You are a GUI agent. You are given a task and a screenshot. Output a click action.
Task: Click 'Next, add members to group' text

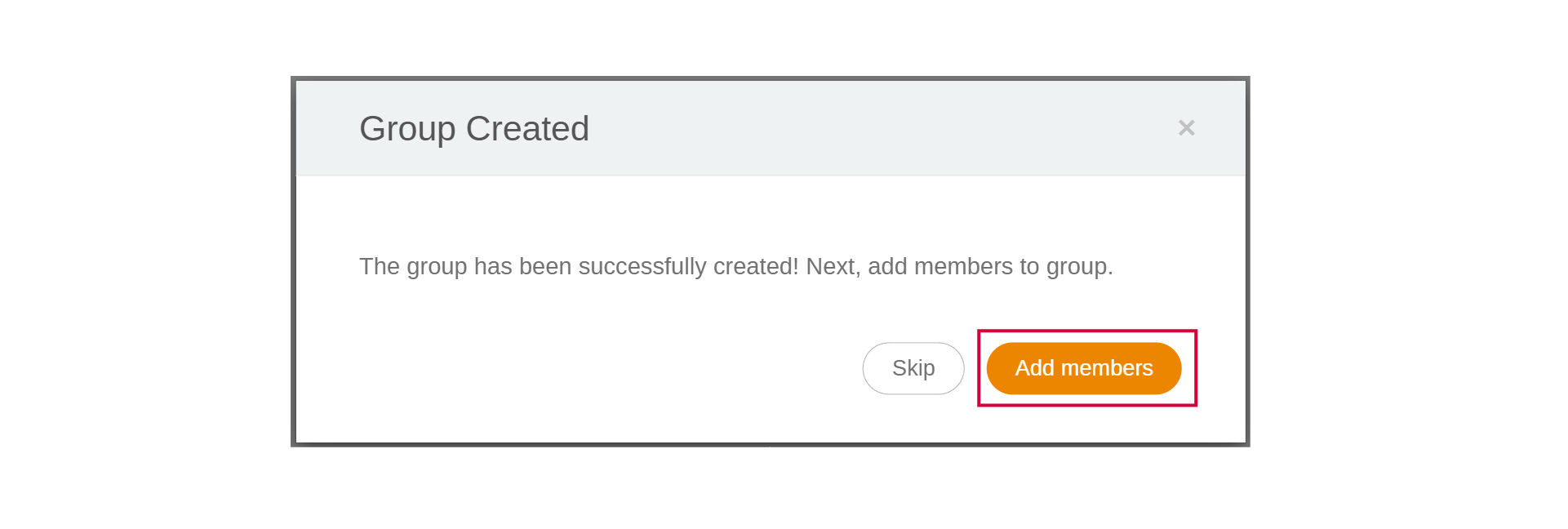click(959, 266)
